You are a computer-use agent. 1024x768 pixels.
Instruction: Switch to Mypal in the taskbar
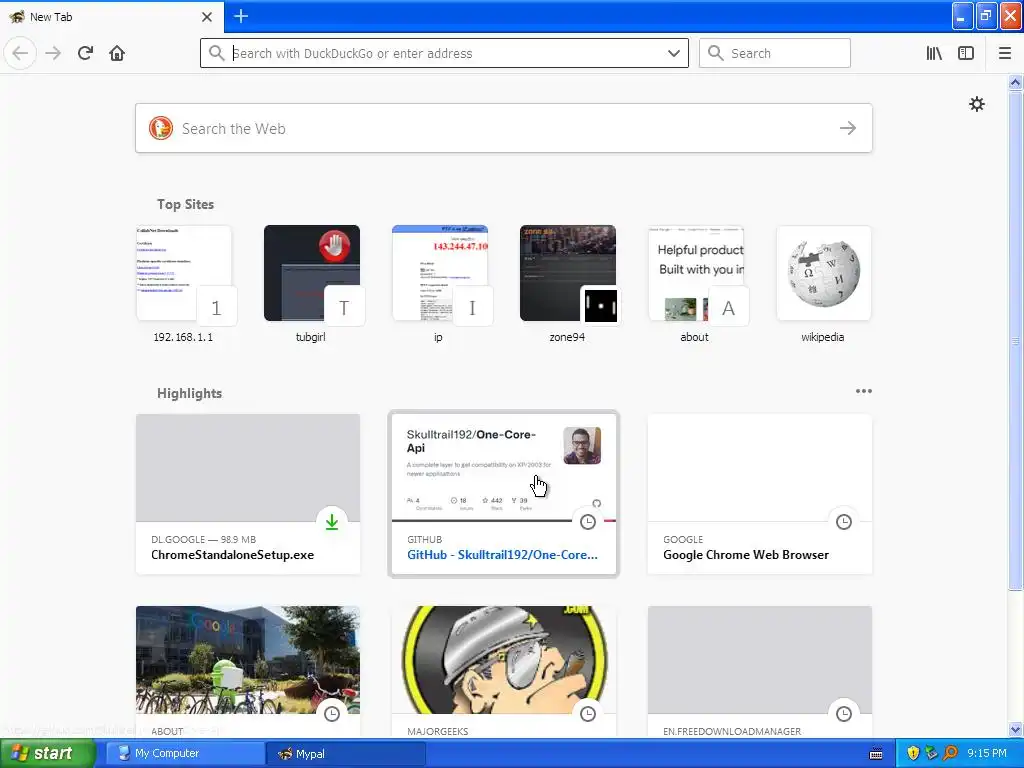(346, 754)
